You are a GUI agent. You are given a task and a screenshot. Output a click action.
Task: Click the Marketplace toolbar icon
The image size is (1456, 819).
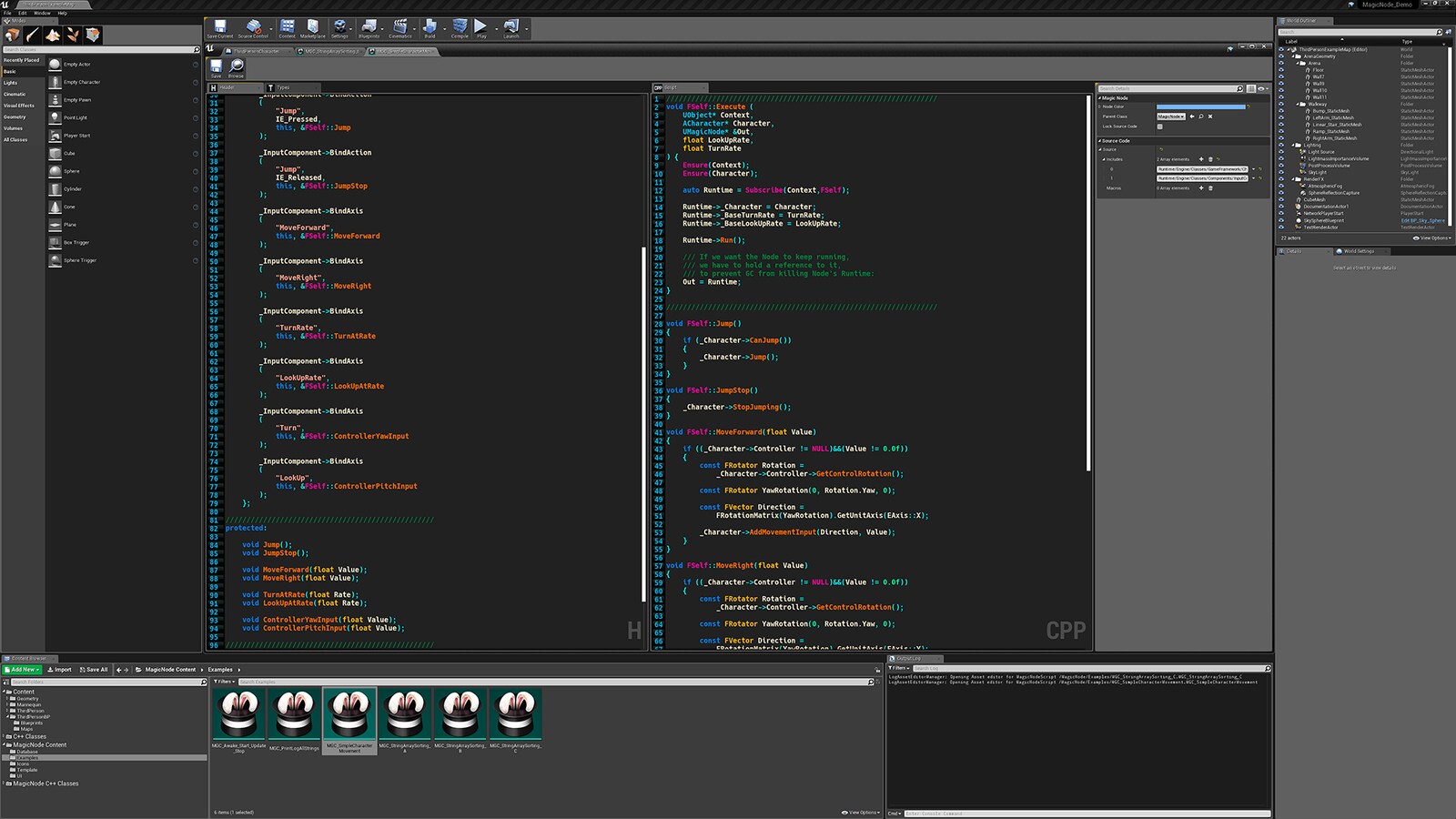point(311,27)
